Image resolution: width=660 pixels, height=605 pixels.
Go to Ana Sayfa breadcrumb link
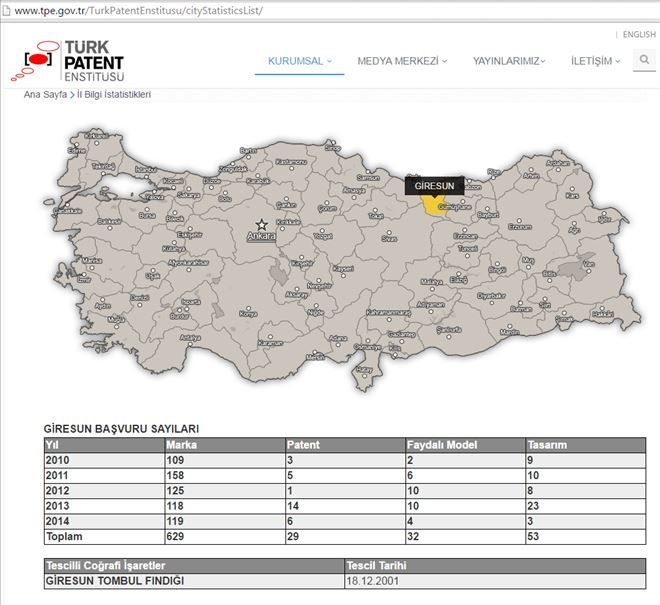tap(45, 95)
